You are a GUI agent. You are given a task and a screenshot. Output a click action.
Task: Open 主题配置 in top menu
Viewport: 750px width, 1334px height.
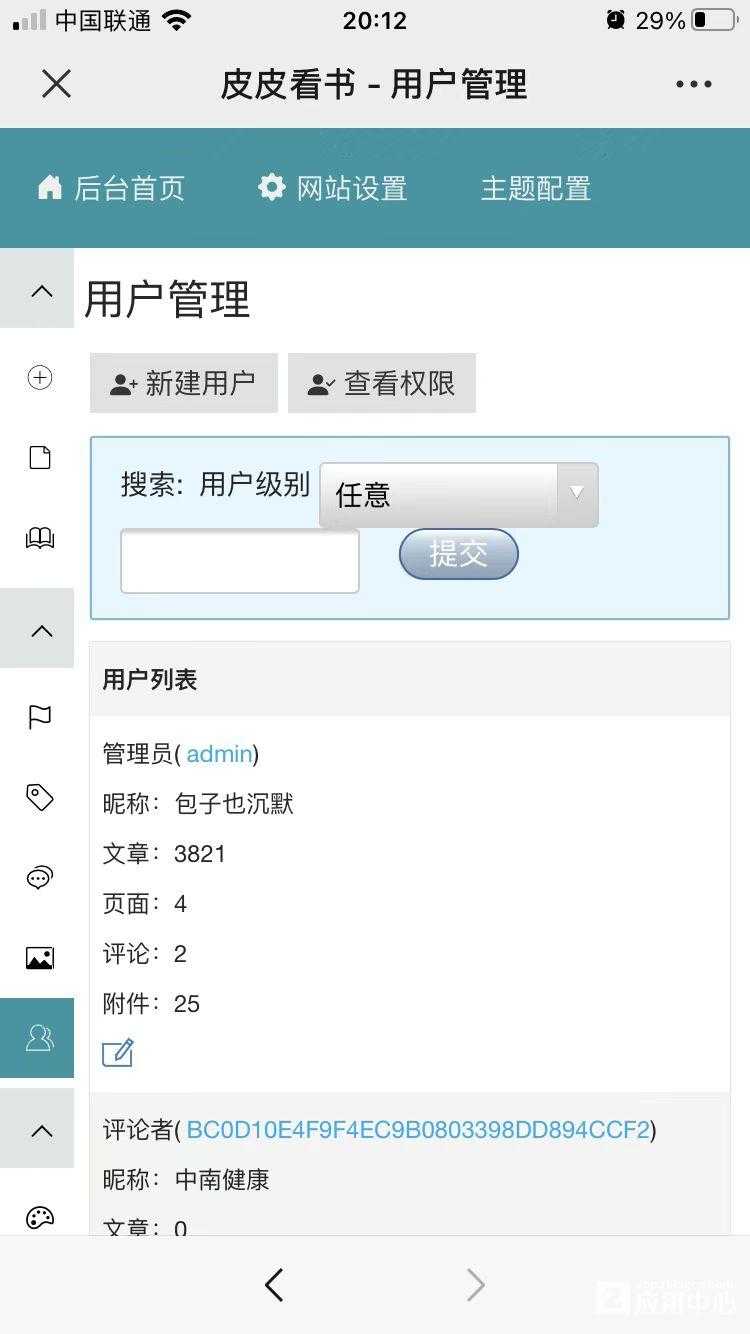point(536,188)
